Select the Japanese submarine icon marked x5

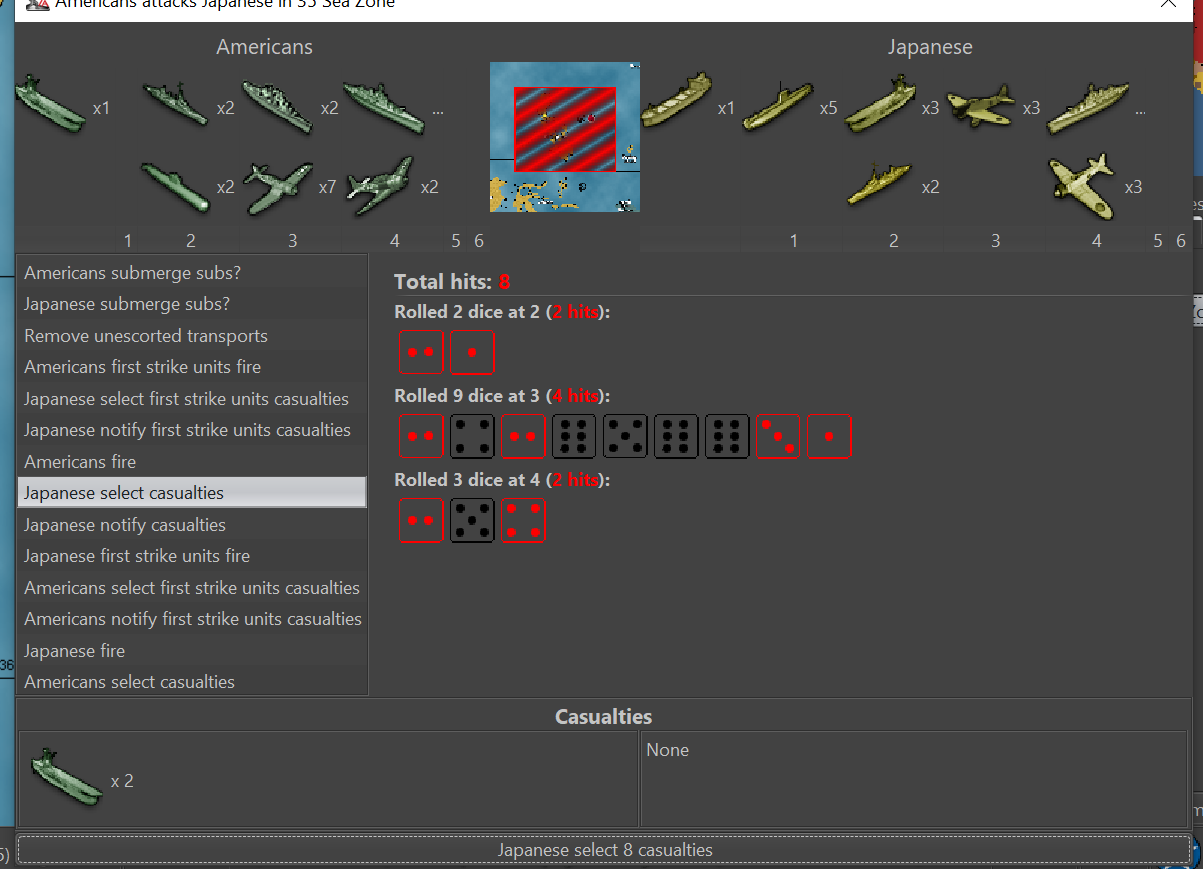click(778, 104)
